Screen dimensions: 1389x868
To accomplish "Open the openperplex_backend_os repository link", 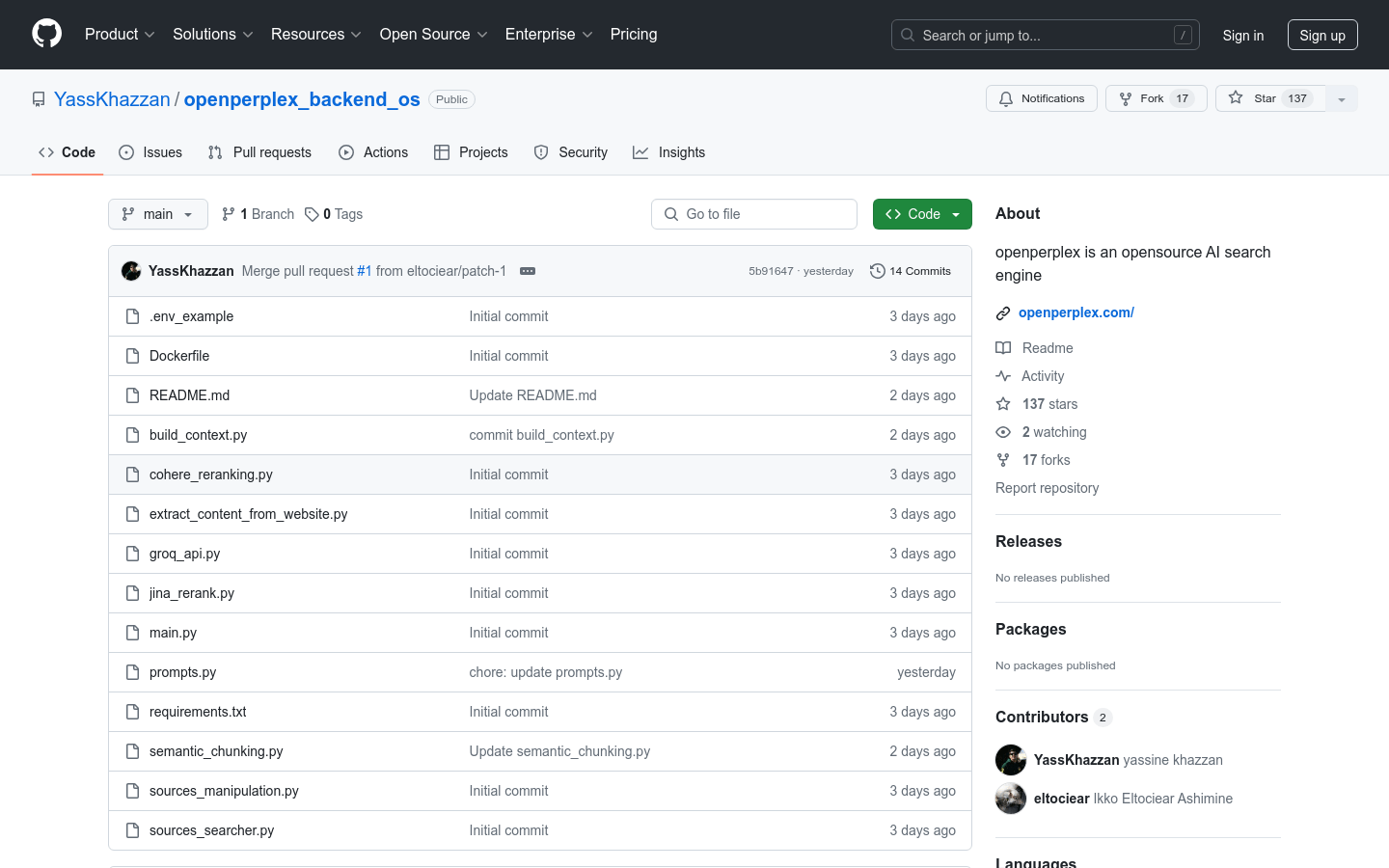I will point(302,99).
